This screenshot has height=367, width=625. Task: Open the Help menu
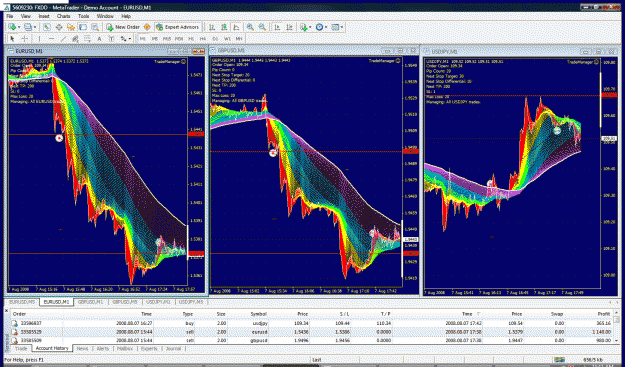pyautogui.click(x=126, y=16)
